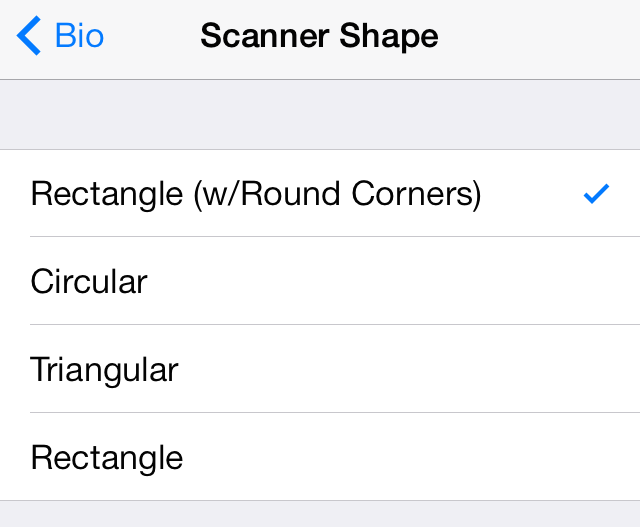Tap the 'Triangular' list row label
This screenshot has height=527, width=640.
[104, 370]
